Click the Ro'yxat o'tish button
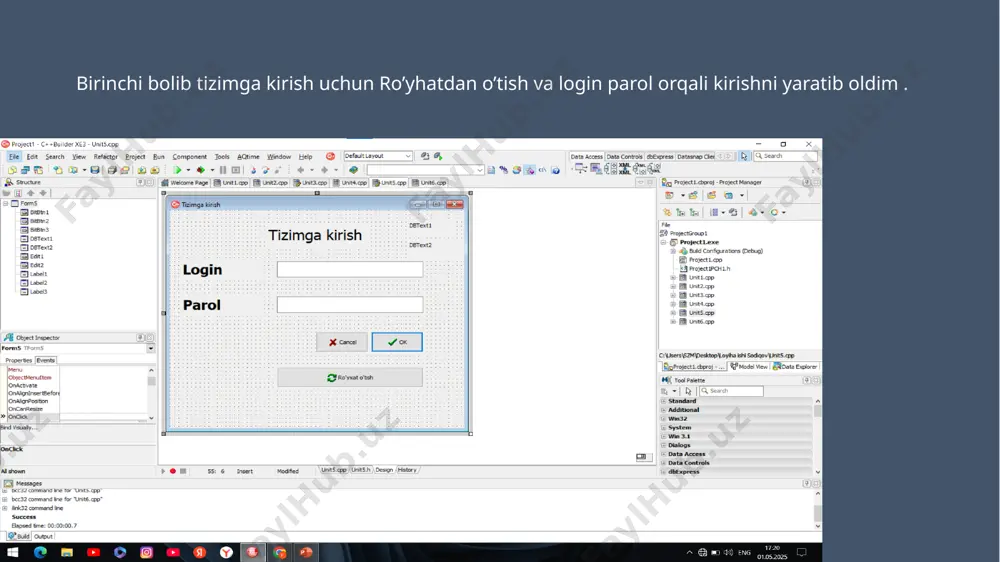 (x=349, y=378)
